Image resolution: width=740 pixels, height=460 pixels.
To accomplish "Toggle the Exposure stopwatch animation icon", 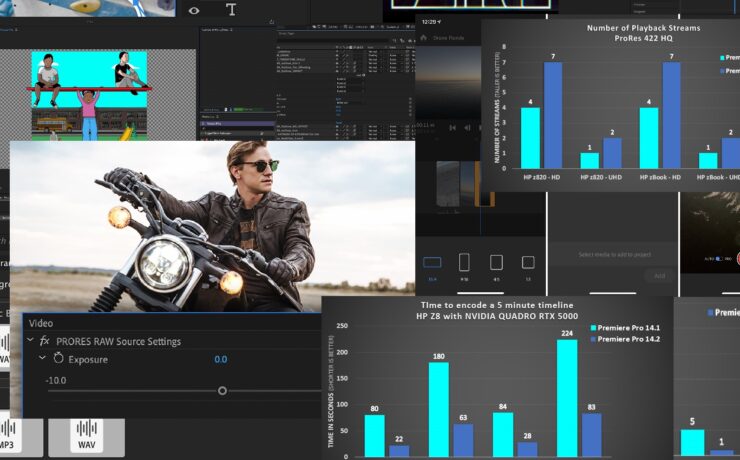I will tap(58, 358).
